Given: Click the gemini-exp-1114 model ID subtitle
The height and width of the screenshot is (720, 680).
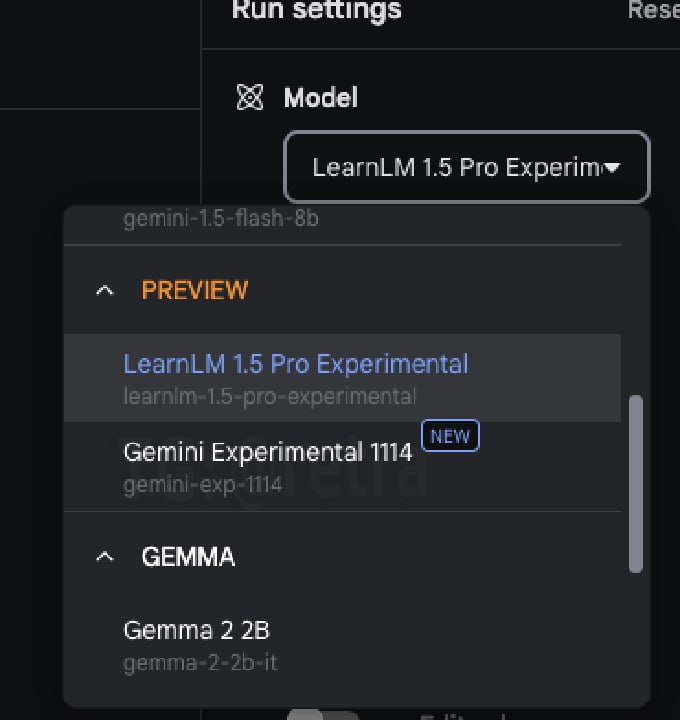Looking at the screenshot, I should tap(202, 485).
